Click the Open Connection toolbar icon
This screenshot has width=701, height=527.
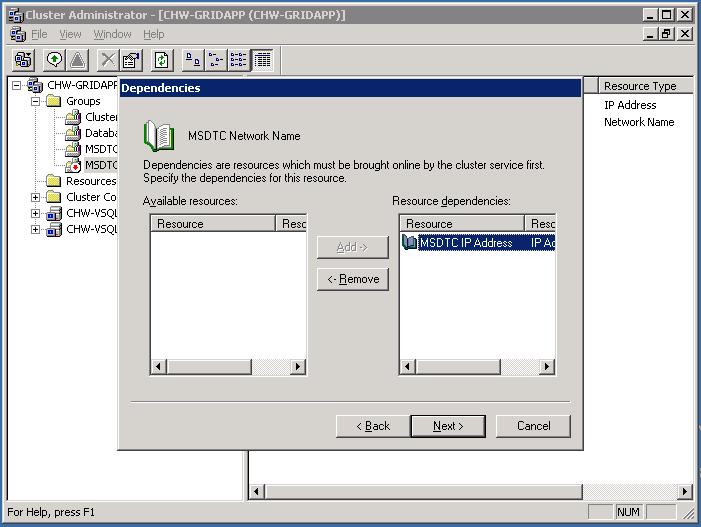(x=24, y=60)
